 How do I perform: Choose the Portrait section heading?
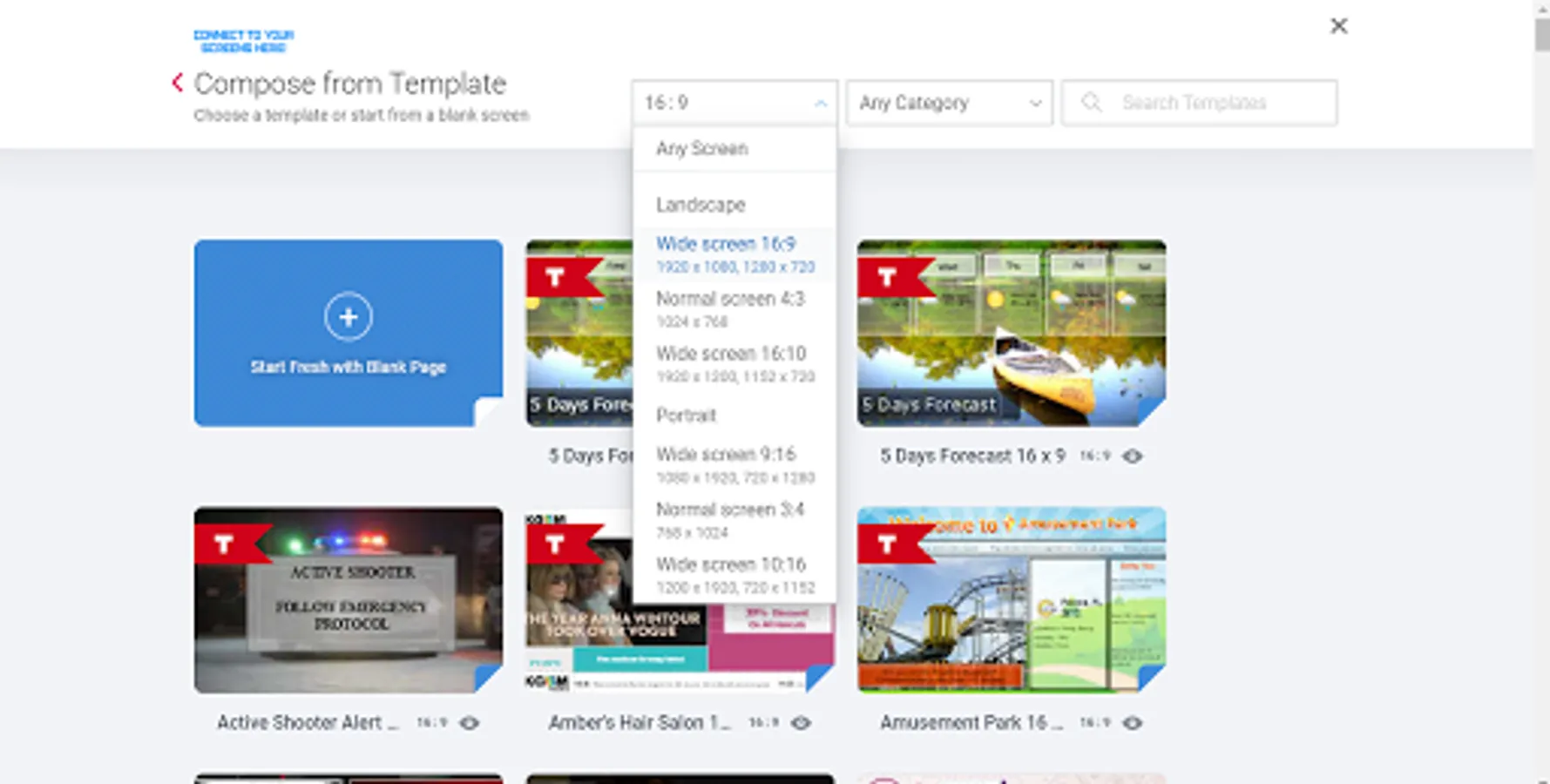point(686,415)
